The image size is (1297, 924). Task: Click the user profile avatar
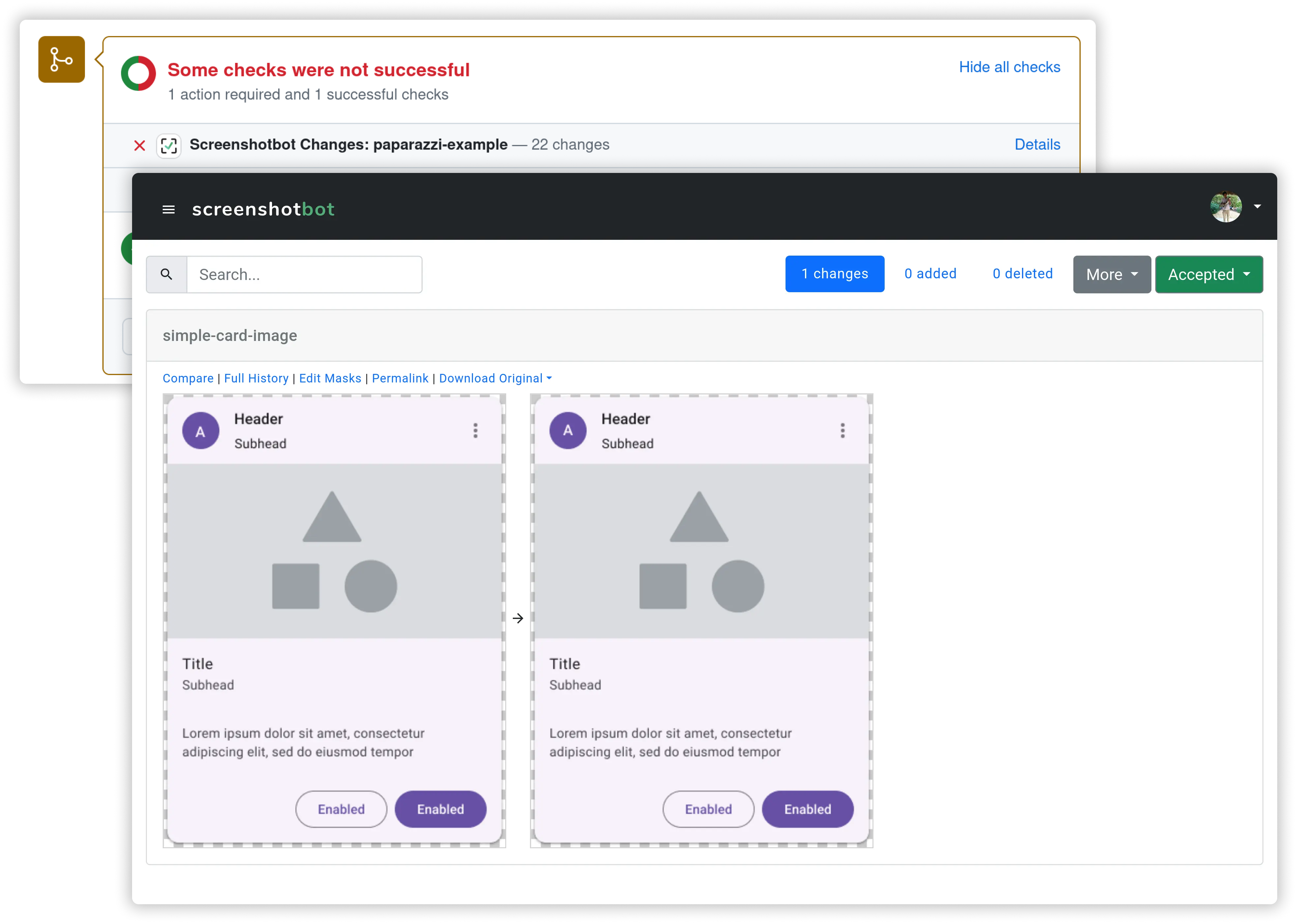click(1226, 207)
